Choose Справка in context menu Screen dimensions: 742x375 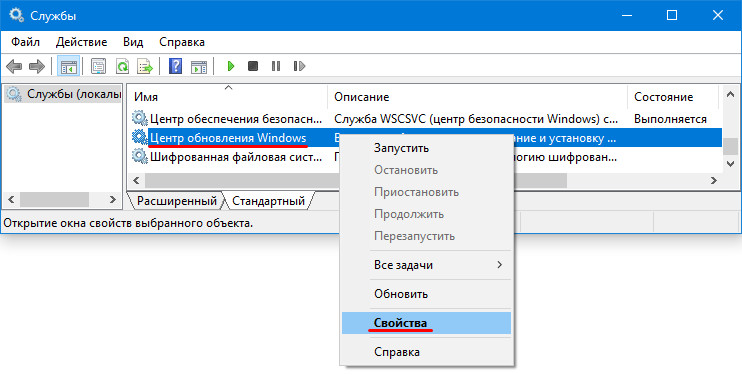point(427,352)
